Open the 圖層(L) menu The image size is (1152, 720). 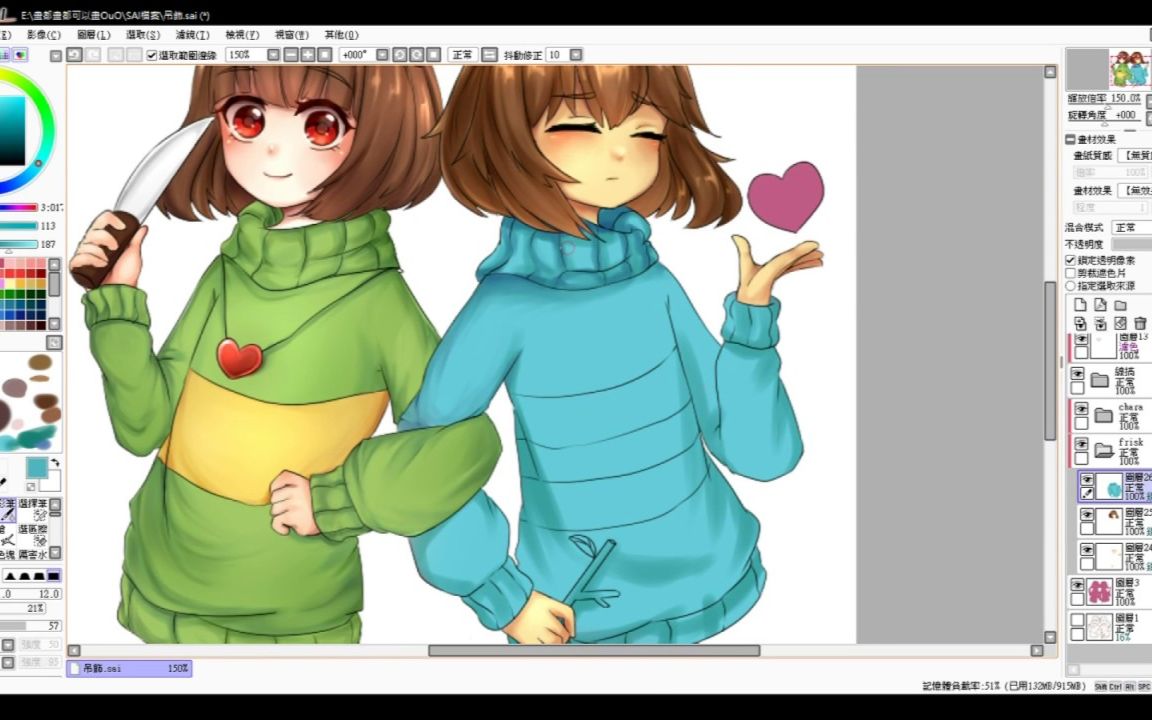(x=93, y=35)
